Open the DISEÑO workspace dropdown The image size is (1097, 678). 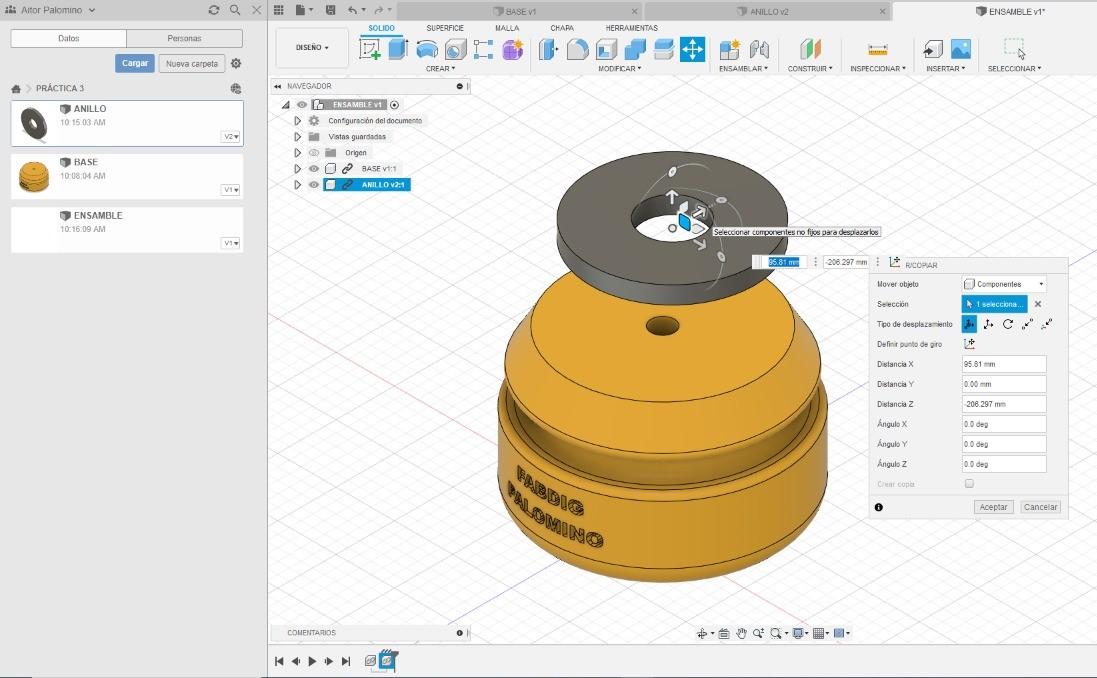[x=312, y=48]
